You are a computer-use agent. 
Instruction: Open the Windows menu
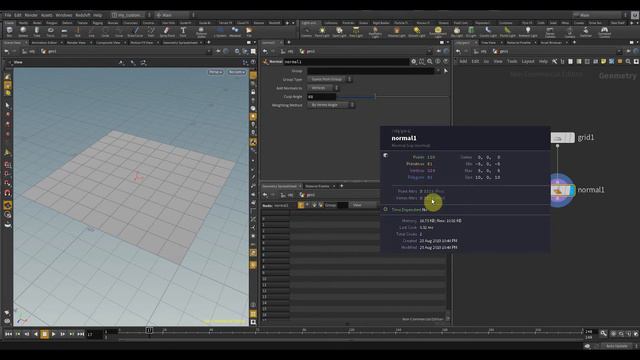(64, 15)
